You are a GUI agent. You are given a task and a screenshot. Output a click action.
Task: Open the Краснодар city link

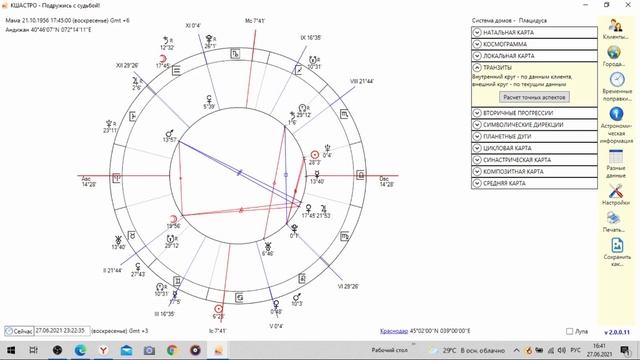394,331
